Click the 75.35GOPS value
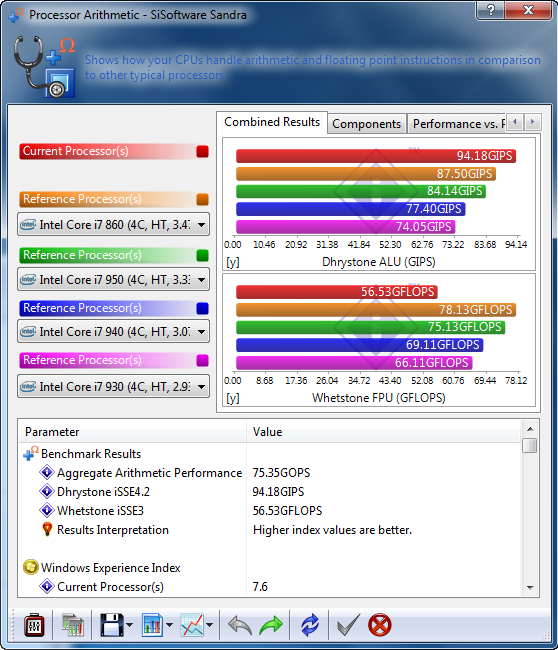 click(x=281, y=473)
